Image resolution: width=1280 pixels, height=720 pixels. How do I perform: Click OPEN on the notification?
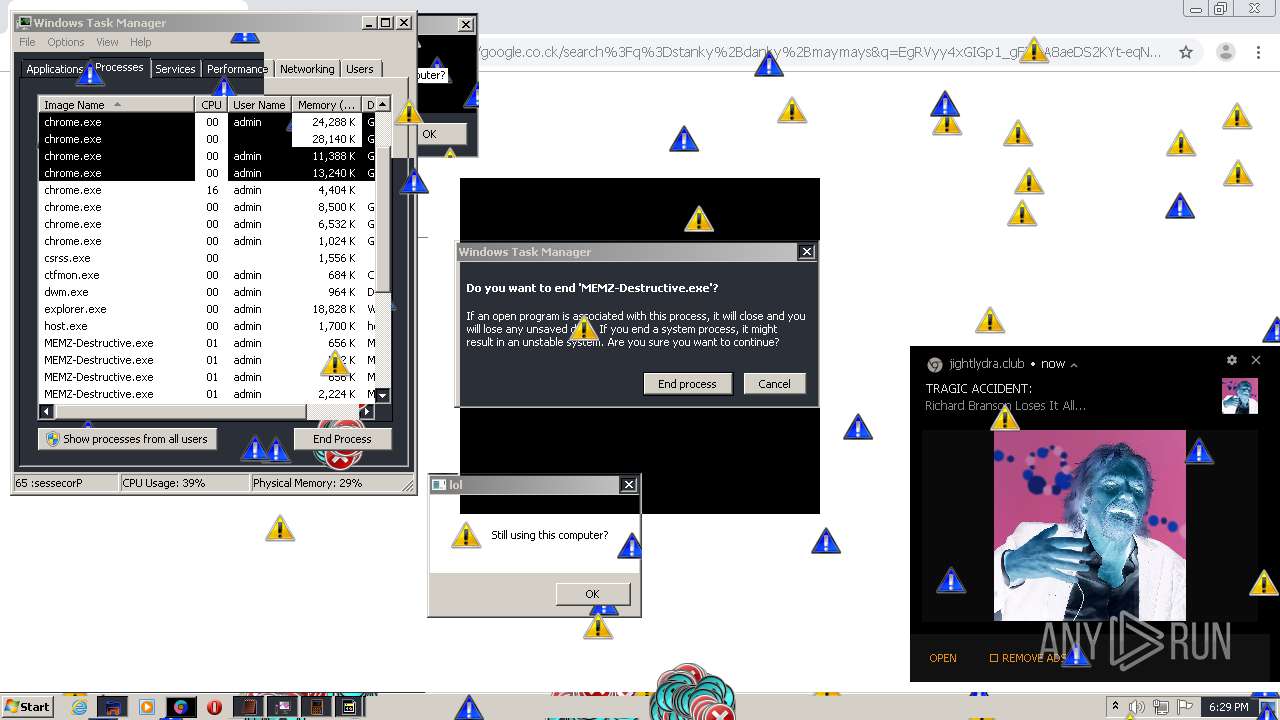coord(943,658)
